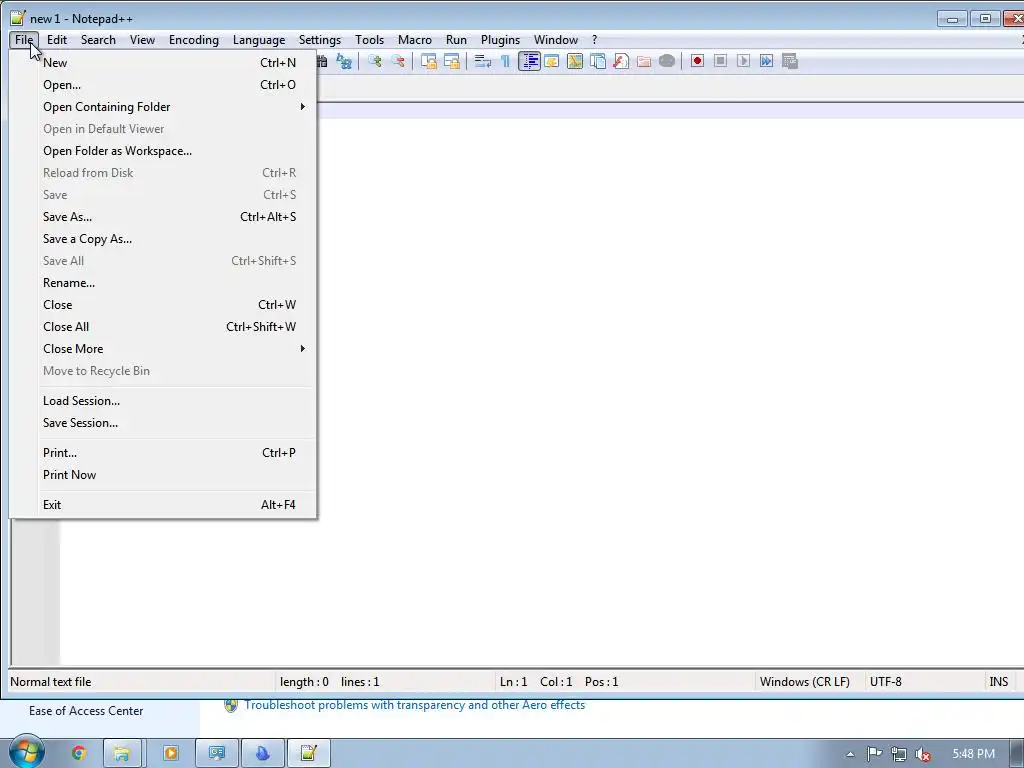This screenshot has width=1024, height=768.
Task: Open the Plugins menu
Action: pos(500,40)
